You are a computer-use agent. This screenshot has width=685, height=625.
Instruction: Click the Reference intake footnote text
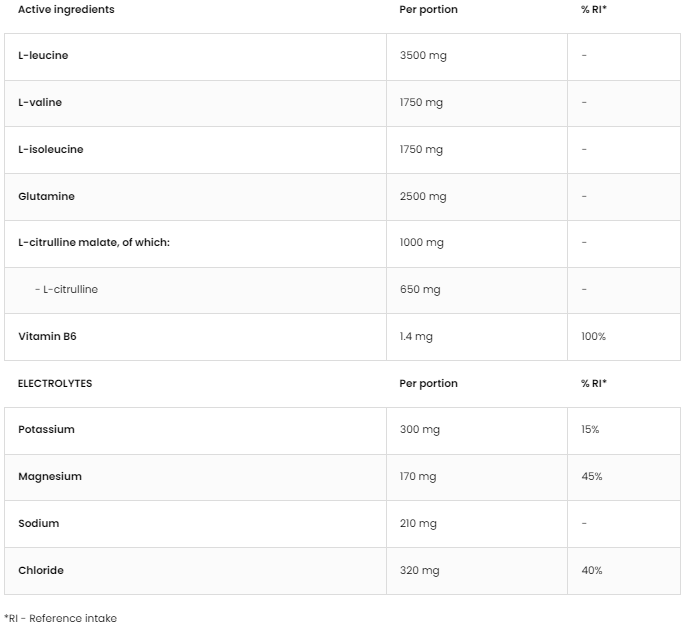point(60,619)
